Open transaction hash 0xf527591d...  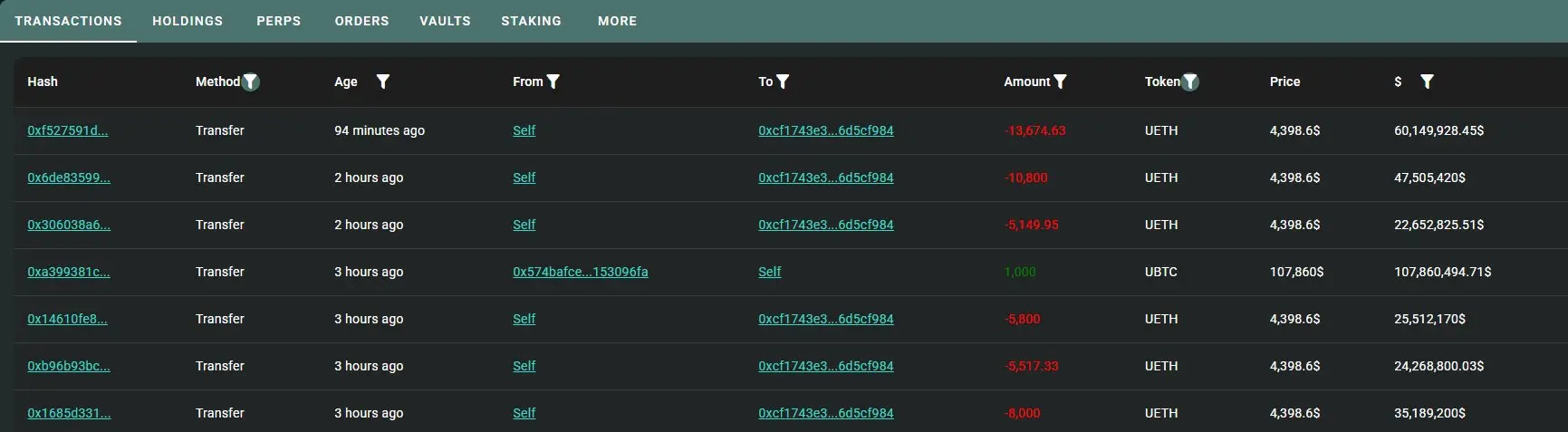coord(68,130)
